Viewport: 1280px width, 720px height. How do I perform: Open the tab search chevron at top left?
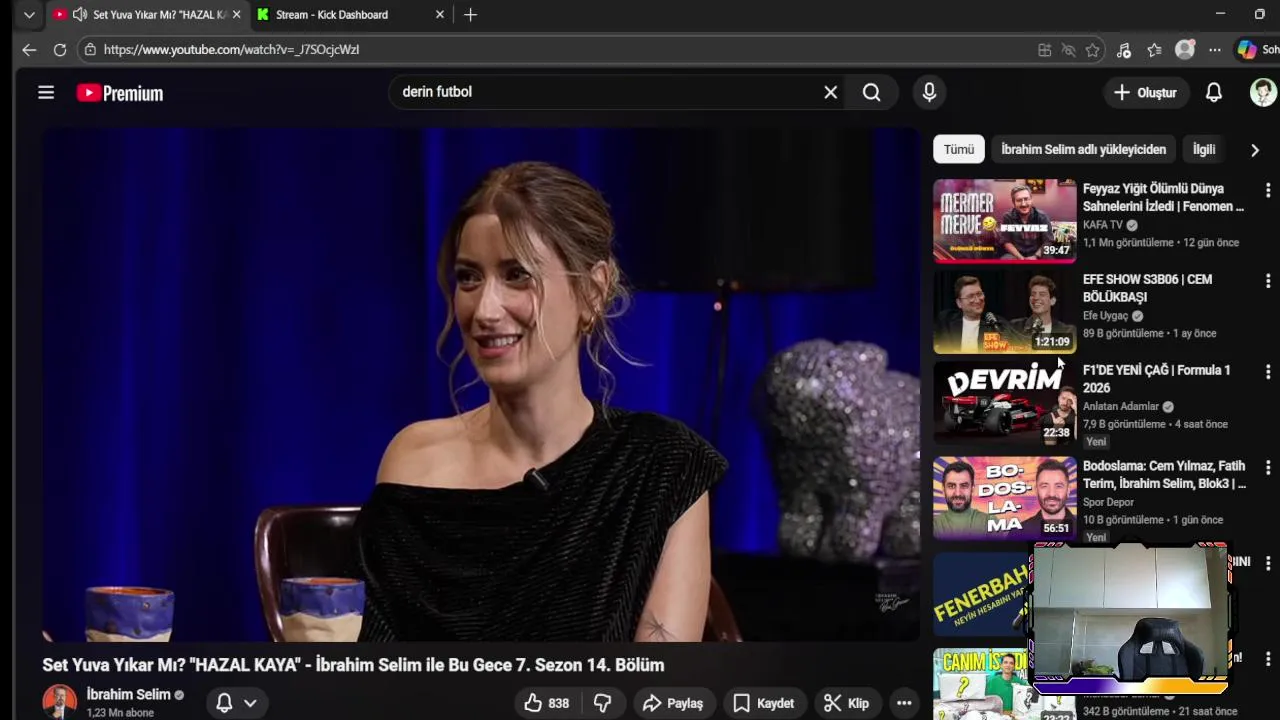coord(29,15)
